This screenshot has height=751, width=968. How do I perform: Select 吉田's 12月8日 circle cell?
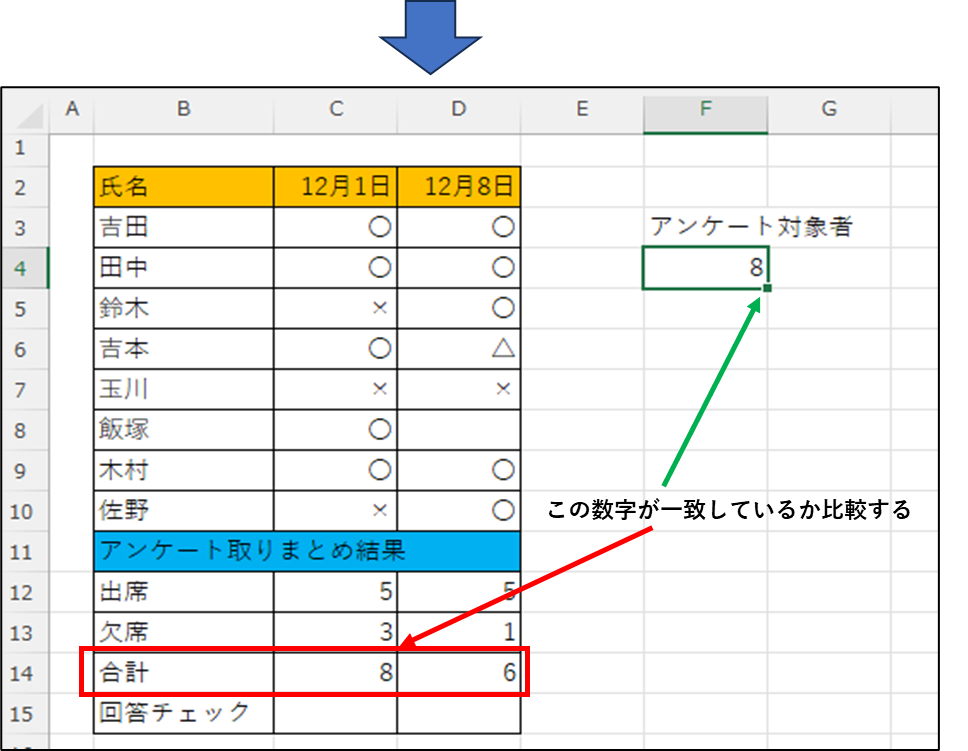point(459,227)
